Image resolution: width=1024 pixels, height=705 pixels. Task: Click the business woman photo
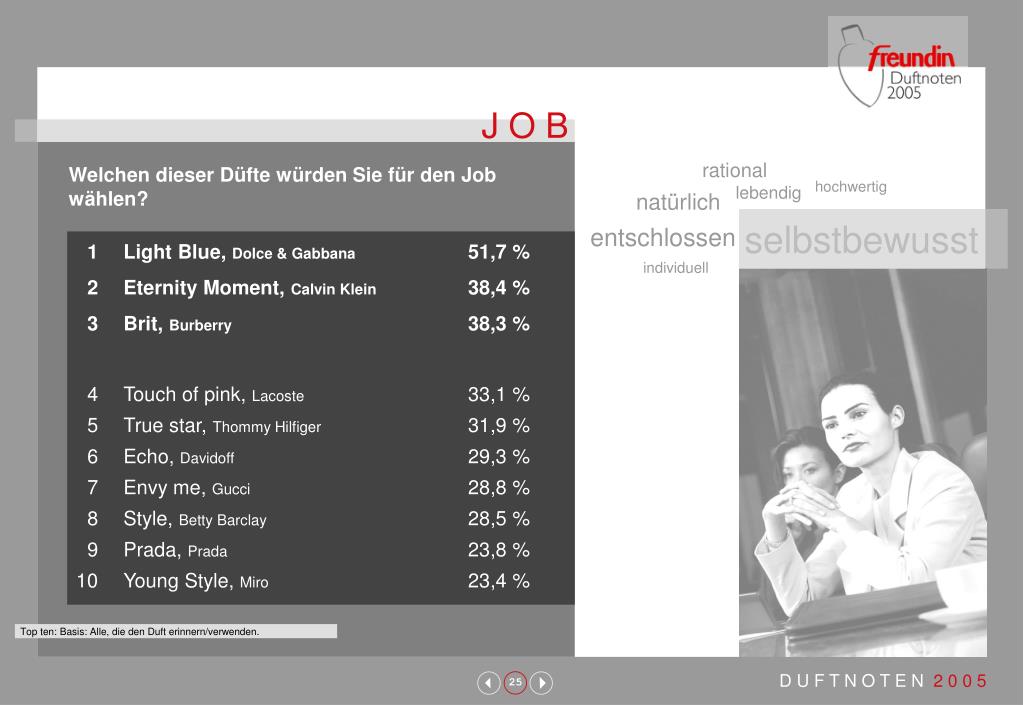(863, 462)
